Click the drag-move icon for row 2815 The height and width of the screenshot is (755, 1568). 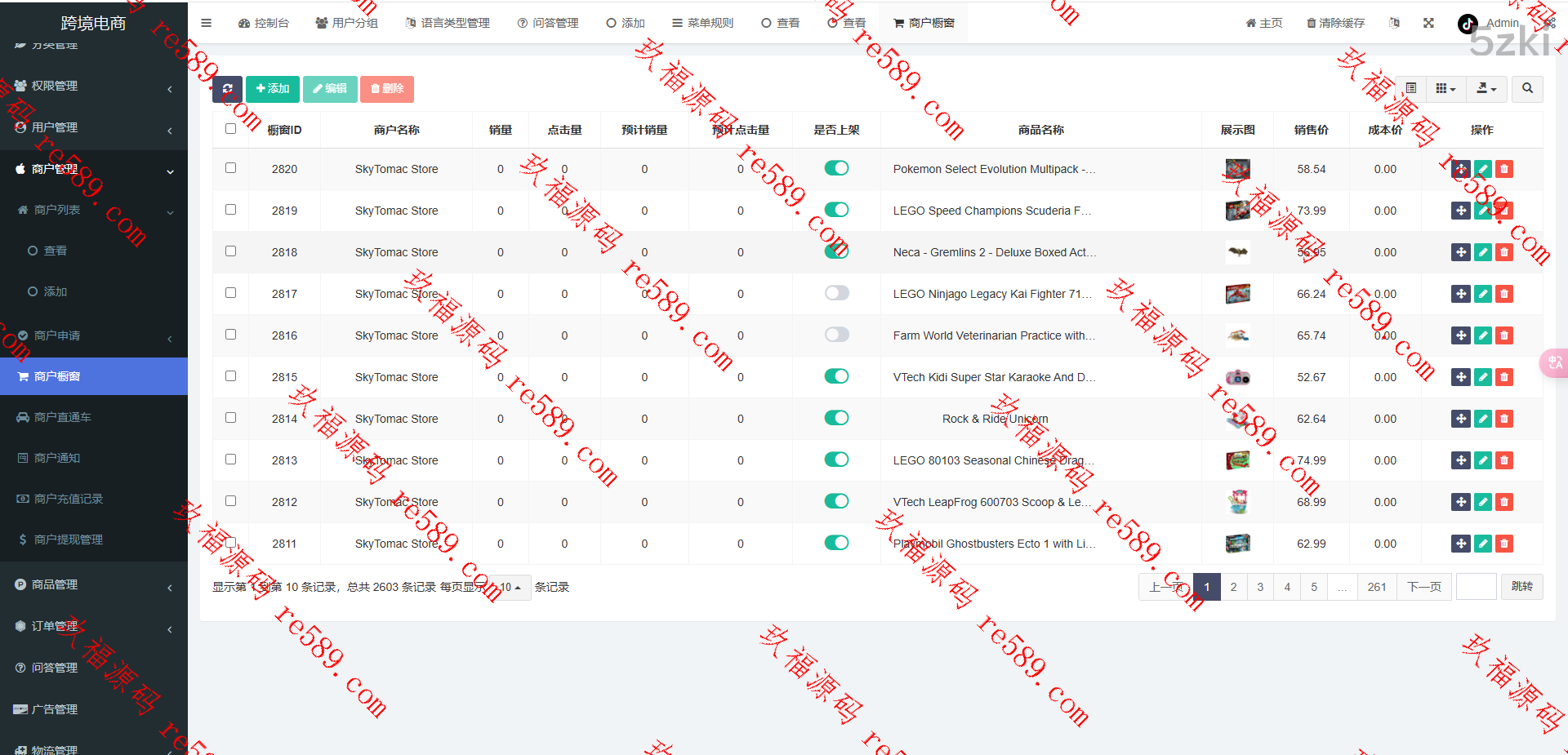pyautogui.click(x=1461, y=377)
